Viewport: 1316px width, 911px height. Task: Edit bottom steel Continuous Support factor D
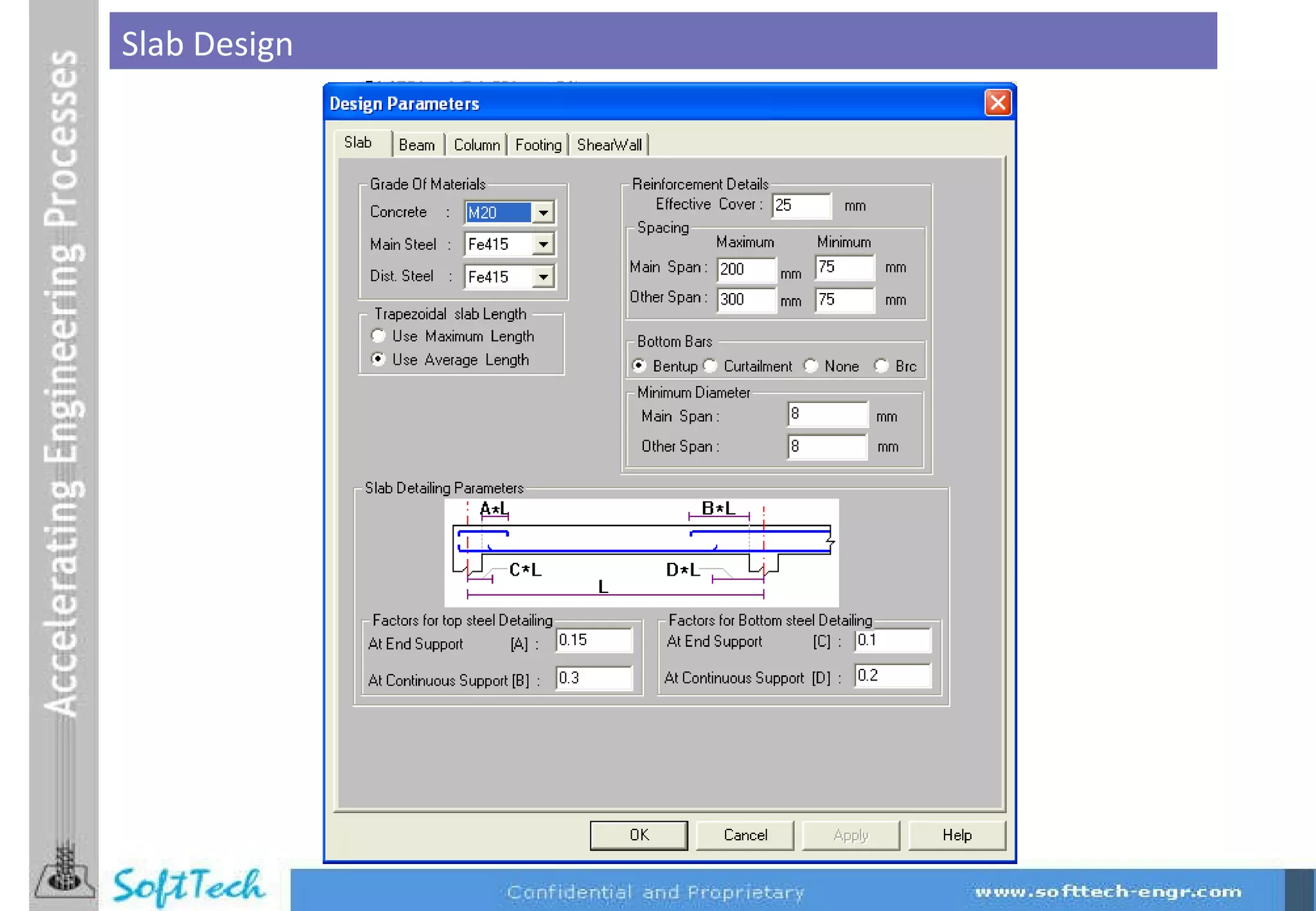coord(893,676)
